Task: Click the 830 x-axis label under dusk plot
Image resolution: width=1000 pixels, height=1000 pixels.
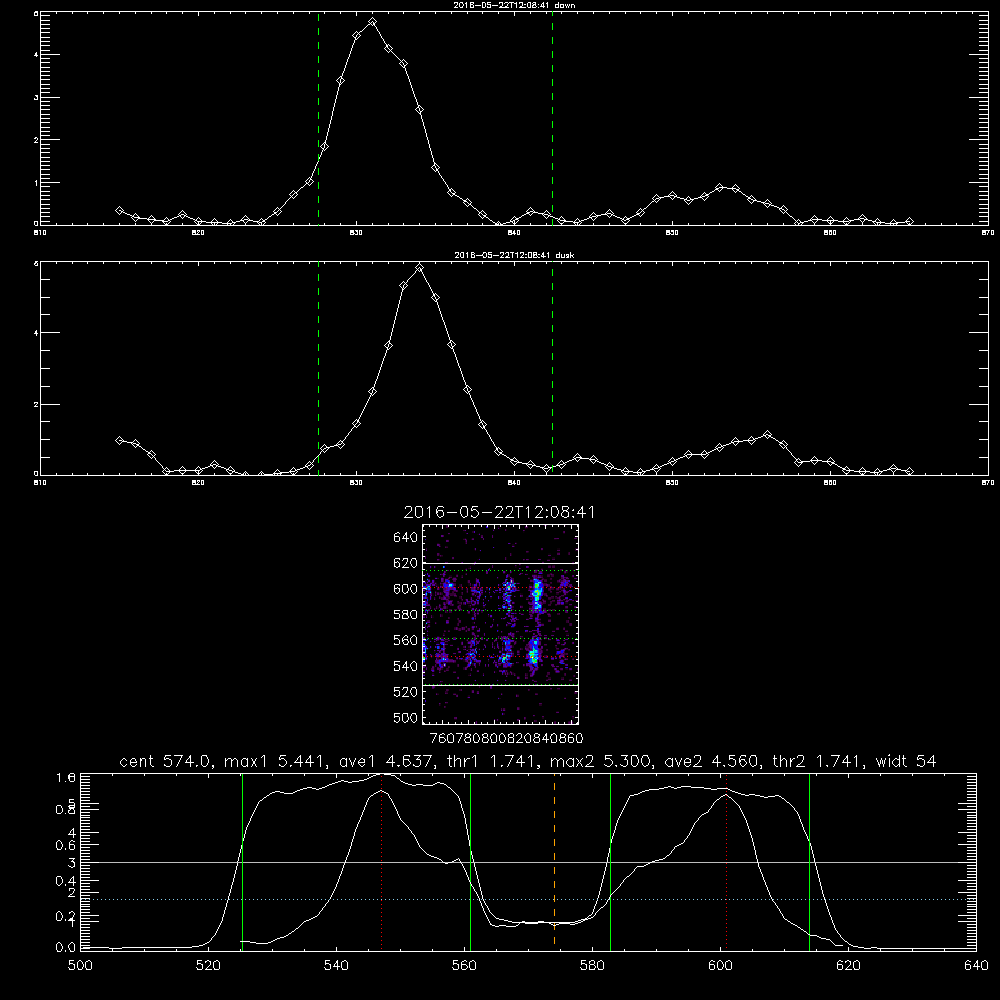Action: tap(356, 483)
